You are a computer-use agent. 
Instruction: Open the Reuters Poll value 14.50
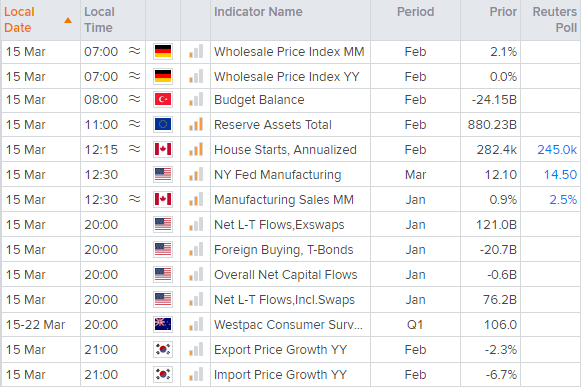tap(560, 175)
